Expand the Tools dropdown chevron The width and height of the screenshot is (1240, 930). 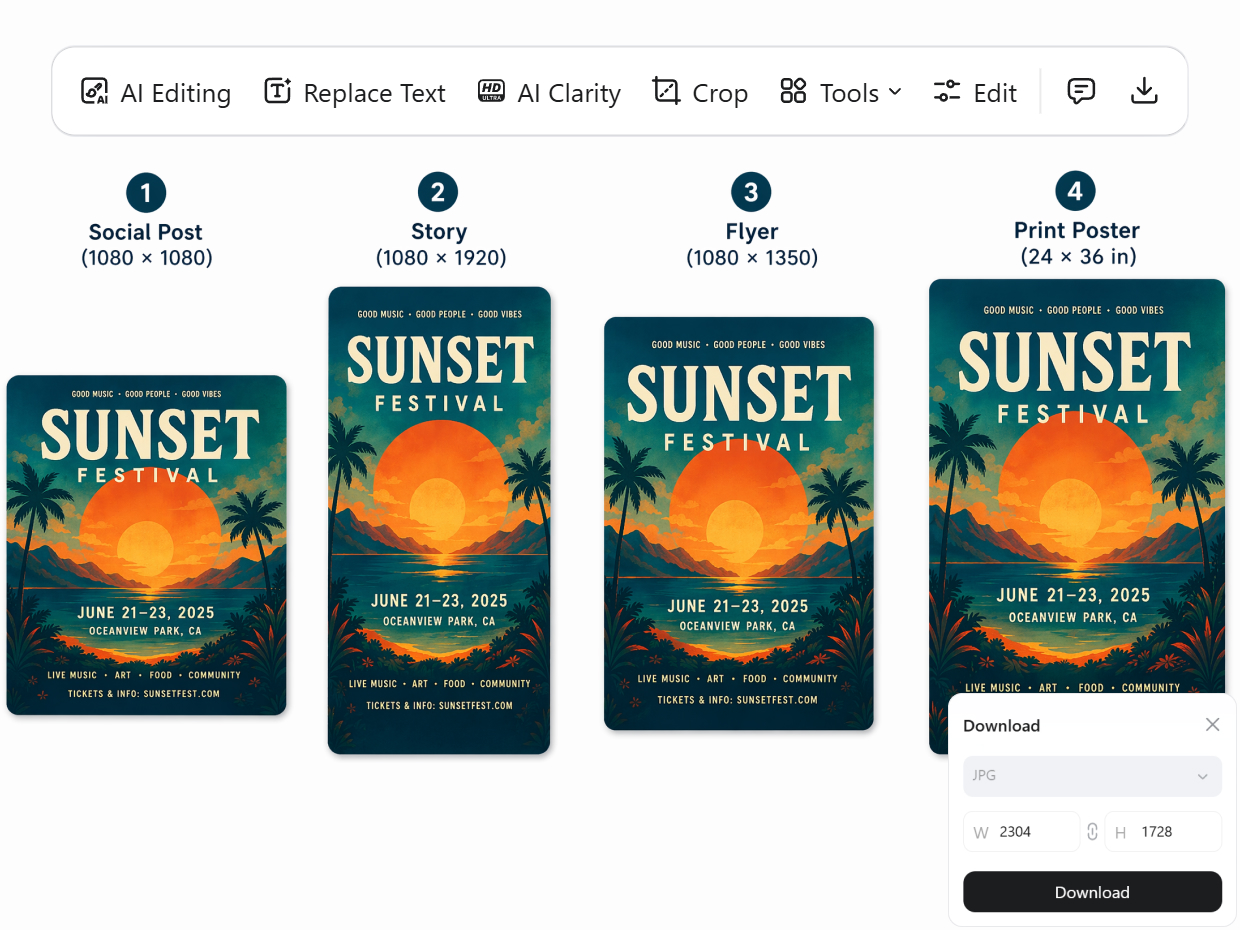pos(895,92)
